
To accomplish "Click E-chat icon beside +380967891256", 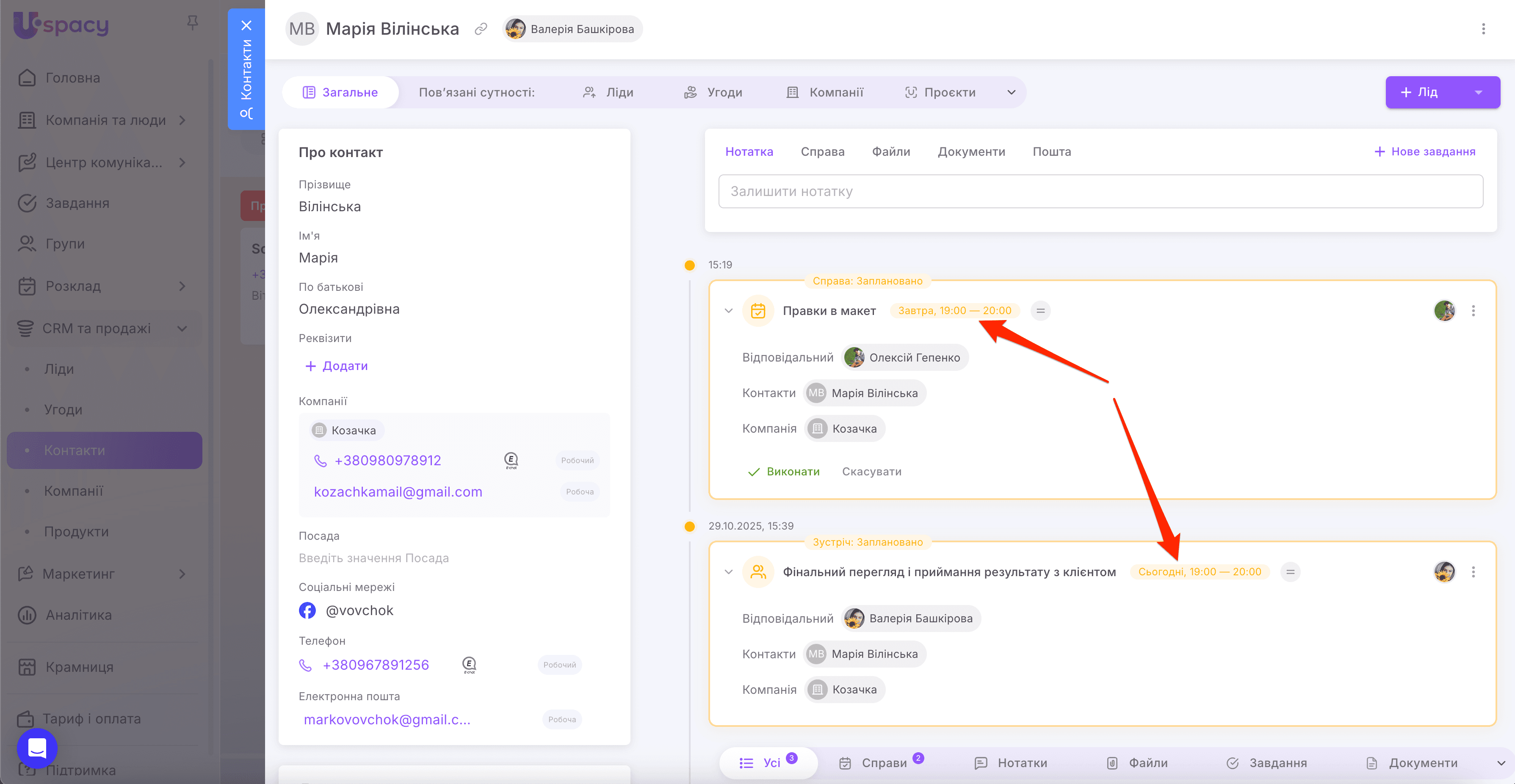I will [469, 665].
